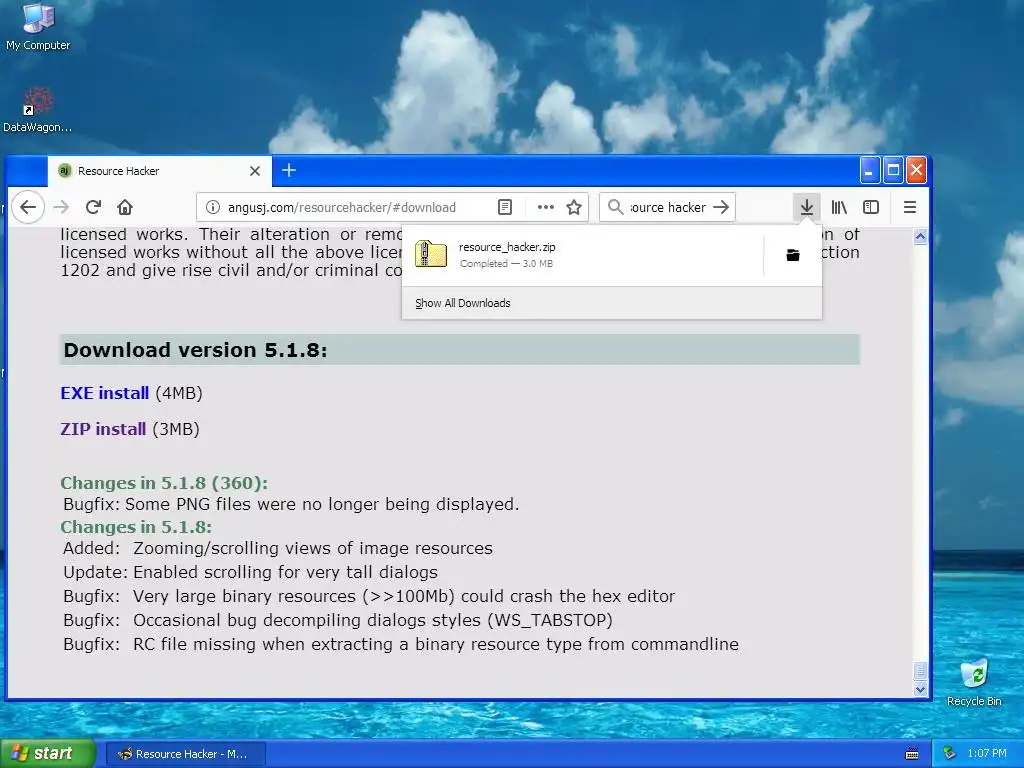Click Show All Downloads

click(x=463, y=303)
